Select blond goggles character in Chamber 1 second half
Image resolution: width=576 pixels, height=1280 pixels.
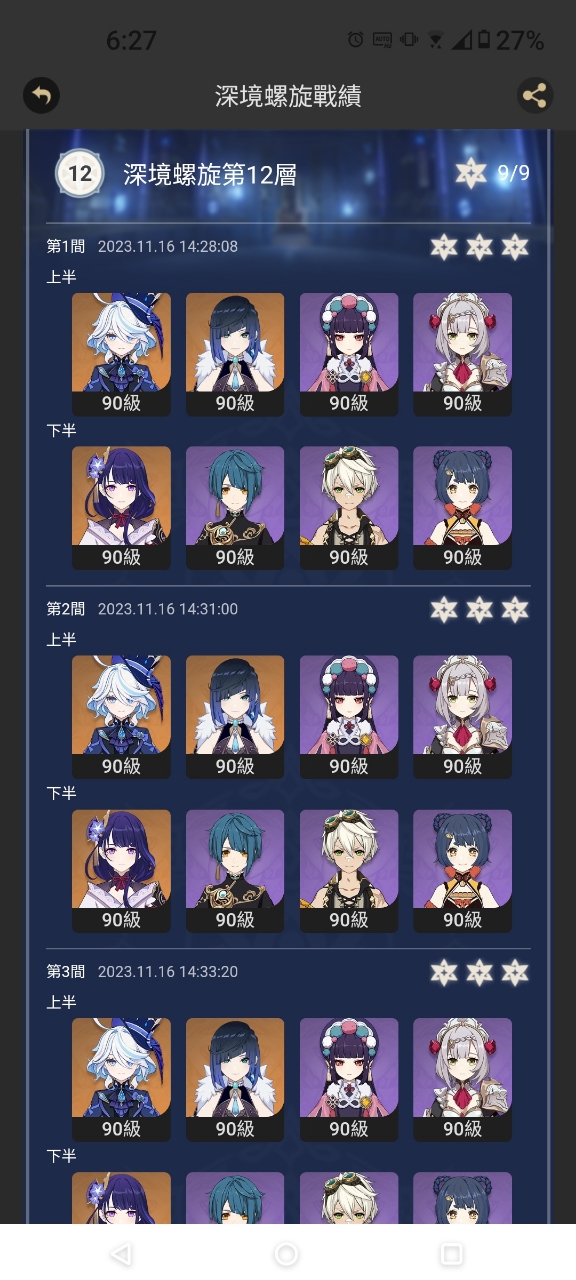tap(349, 508)
